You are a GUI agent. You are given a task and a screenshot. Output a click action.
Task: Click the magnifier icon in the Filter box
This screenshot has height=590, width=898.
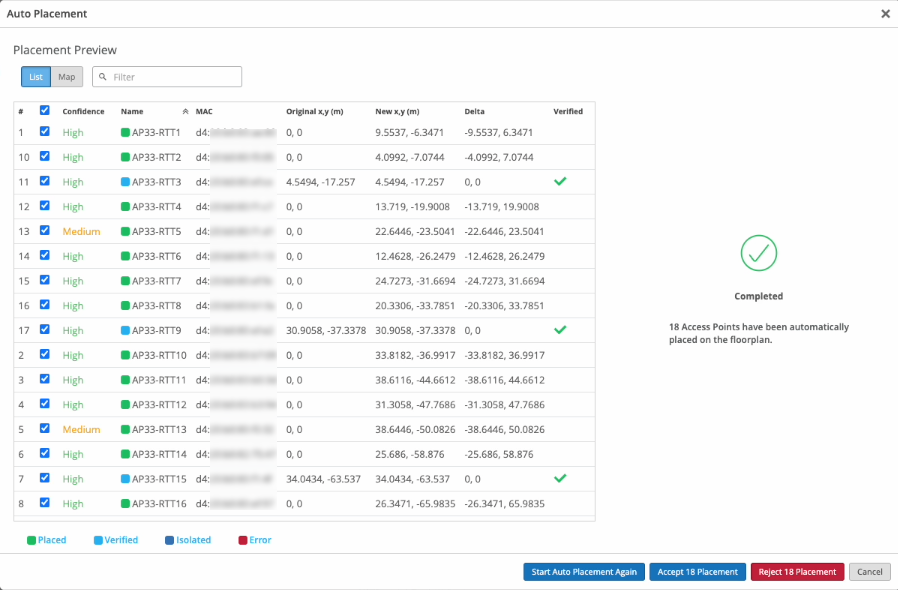103,77
